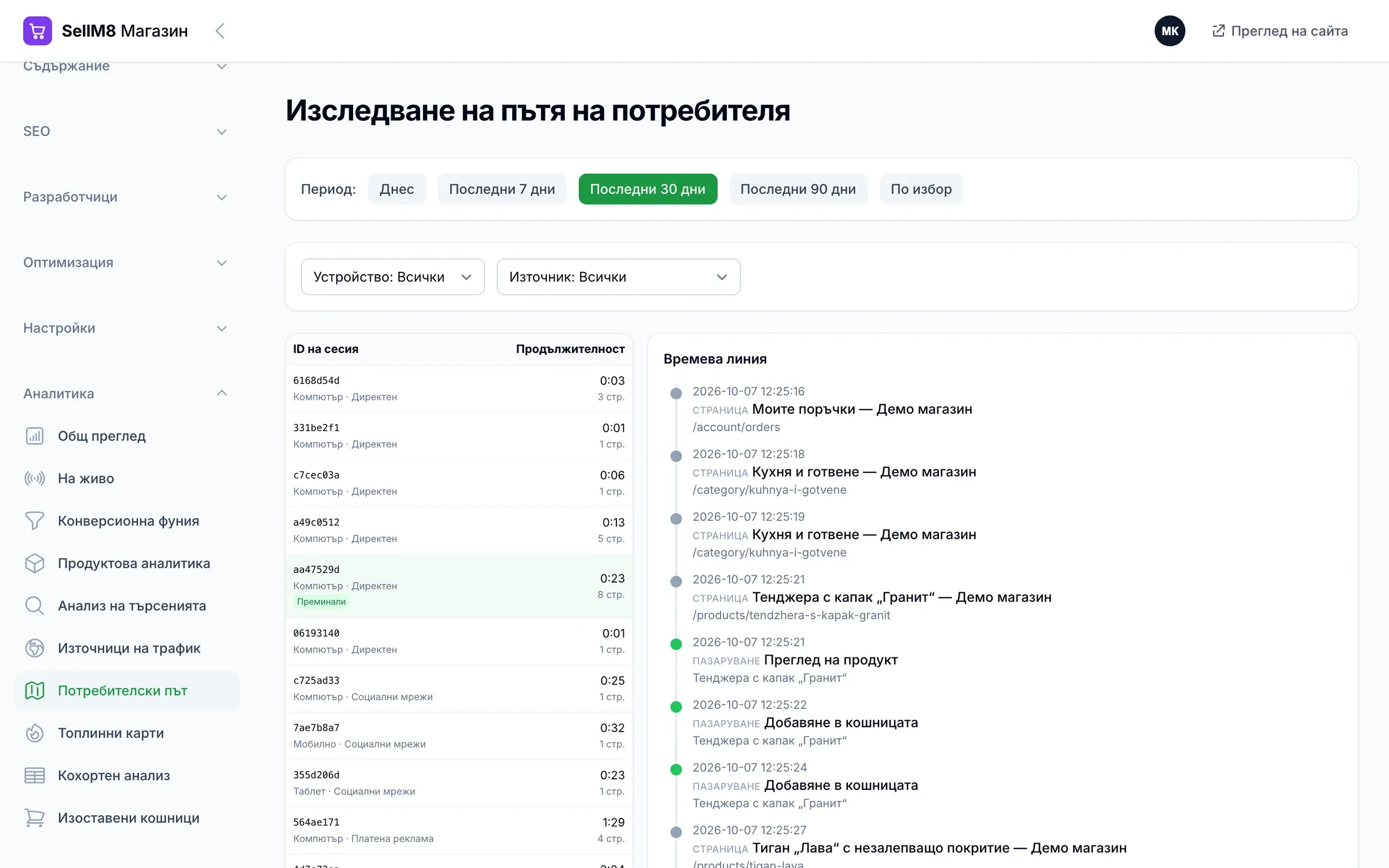Go to Топлинни карти menu item
1389x868 pixels.
[x=127, y=733]
